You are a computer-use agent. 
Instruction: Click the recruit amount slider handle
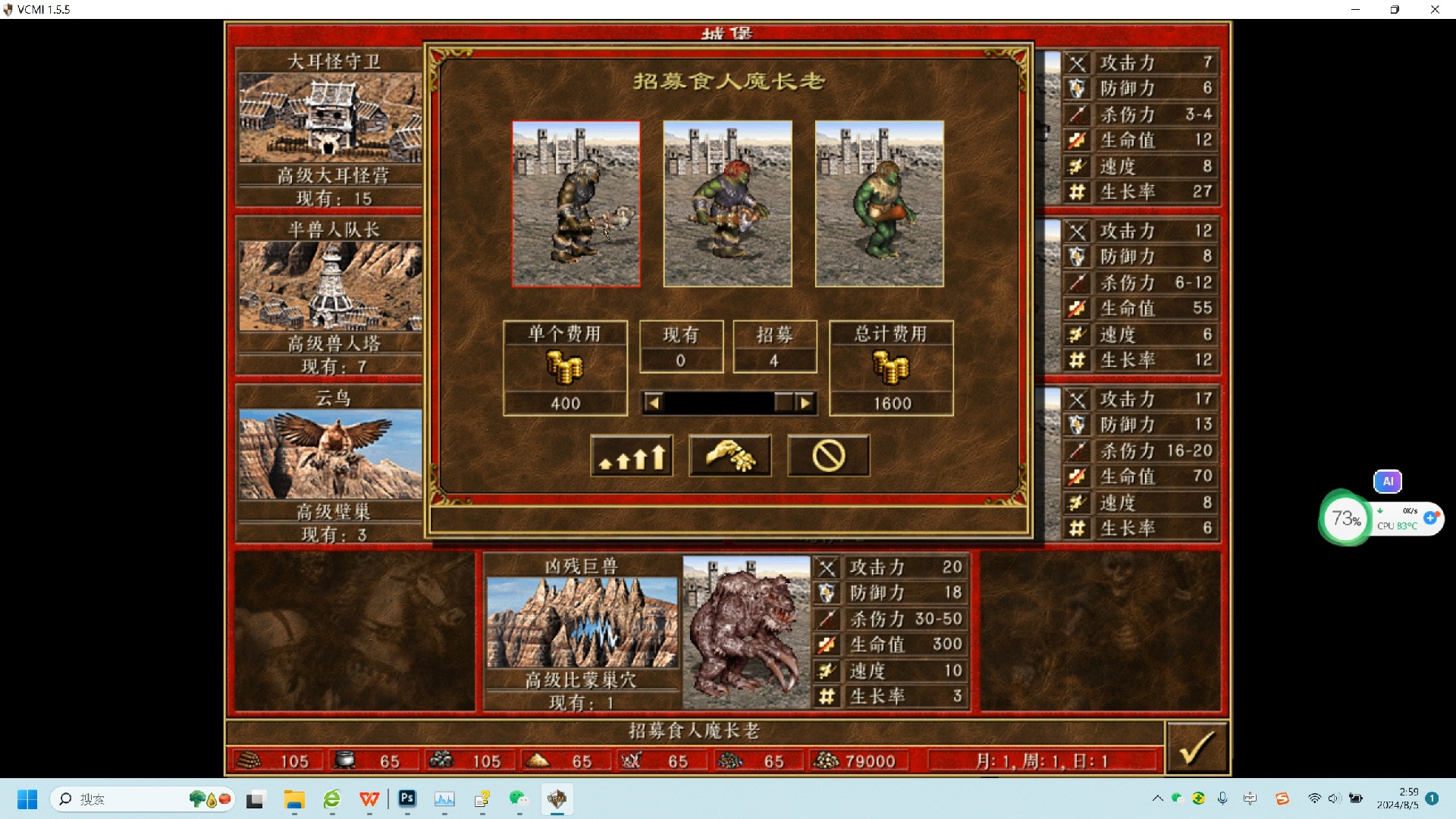point(784,403)
